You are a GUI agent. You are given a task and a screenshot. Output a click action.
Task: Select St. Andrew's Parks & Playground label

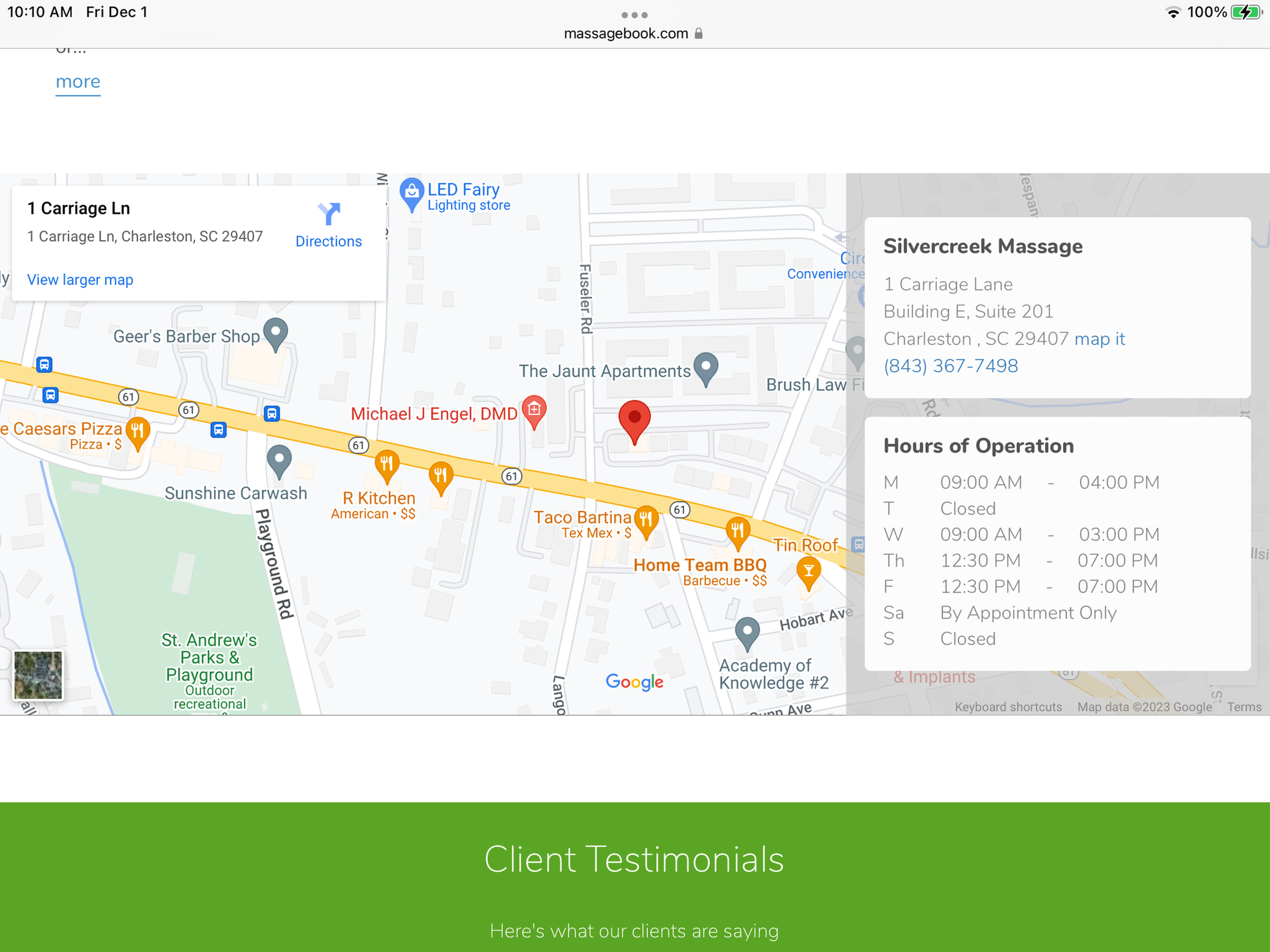[x=209, y=658]
